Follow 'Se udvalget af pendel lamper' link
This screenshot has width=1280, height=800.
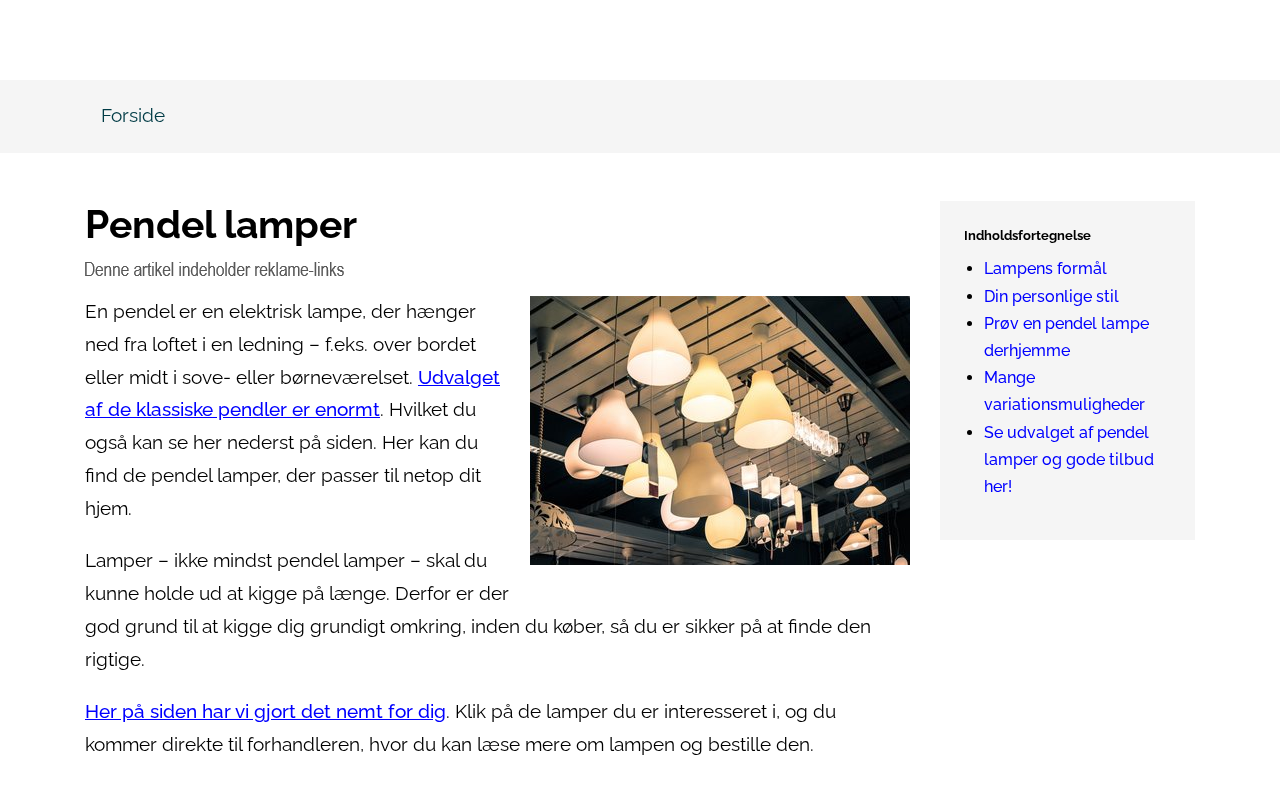click(x=1069, y=459)
